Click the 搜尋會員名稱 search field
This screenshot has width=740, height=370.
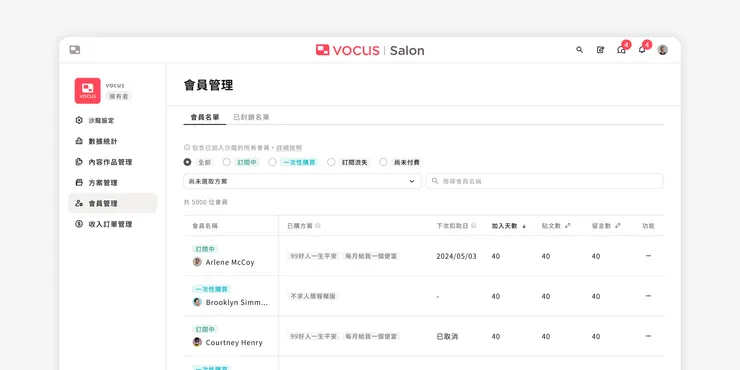pos(545,181)
